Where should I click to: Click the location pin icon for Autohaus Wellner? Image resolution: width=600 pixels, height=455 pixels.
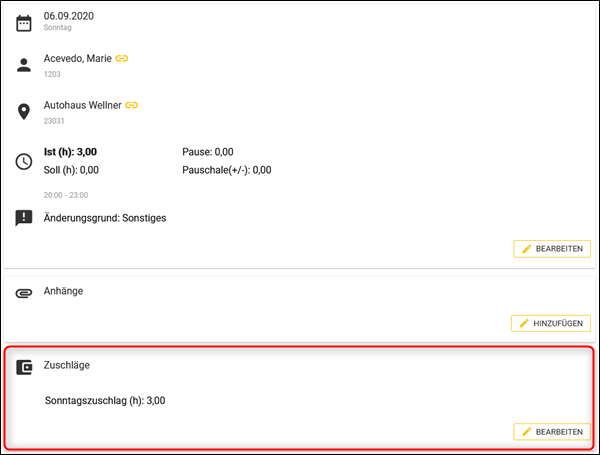pos(24,111)
